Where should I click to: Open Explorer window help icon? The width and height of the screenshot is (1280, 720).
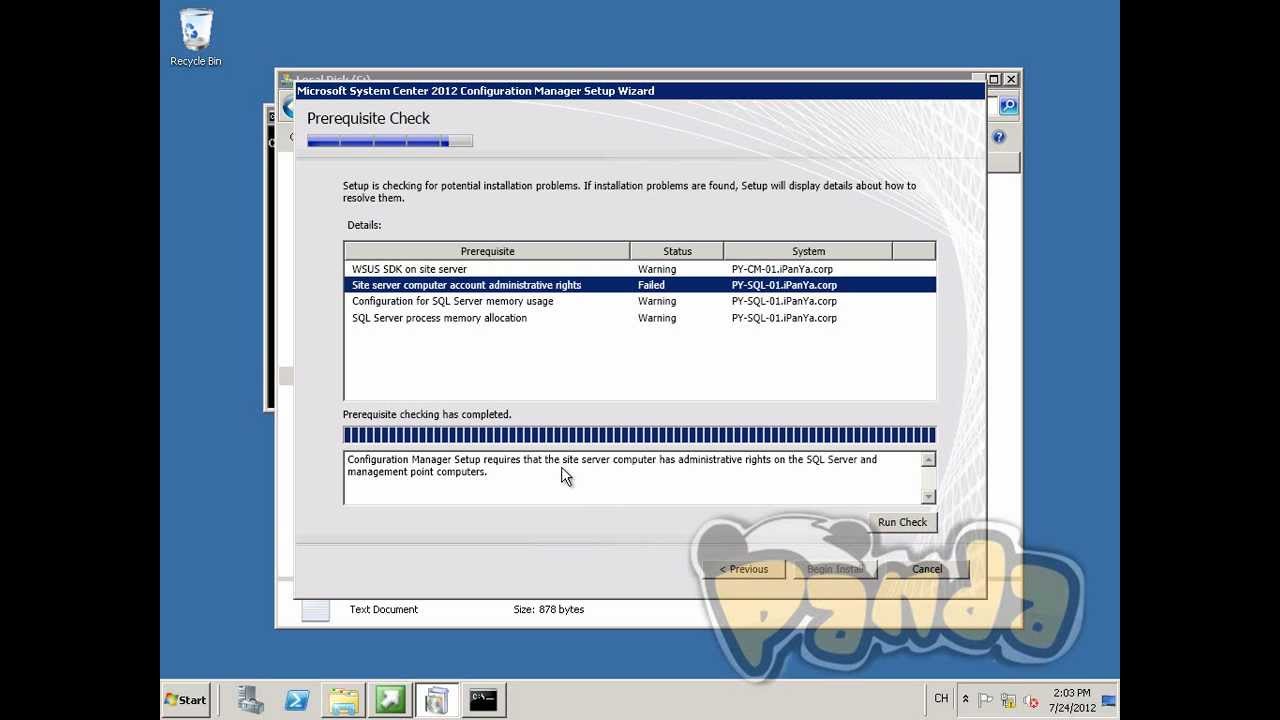998,137
